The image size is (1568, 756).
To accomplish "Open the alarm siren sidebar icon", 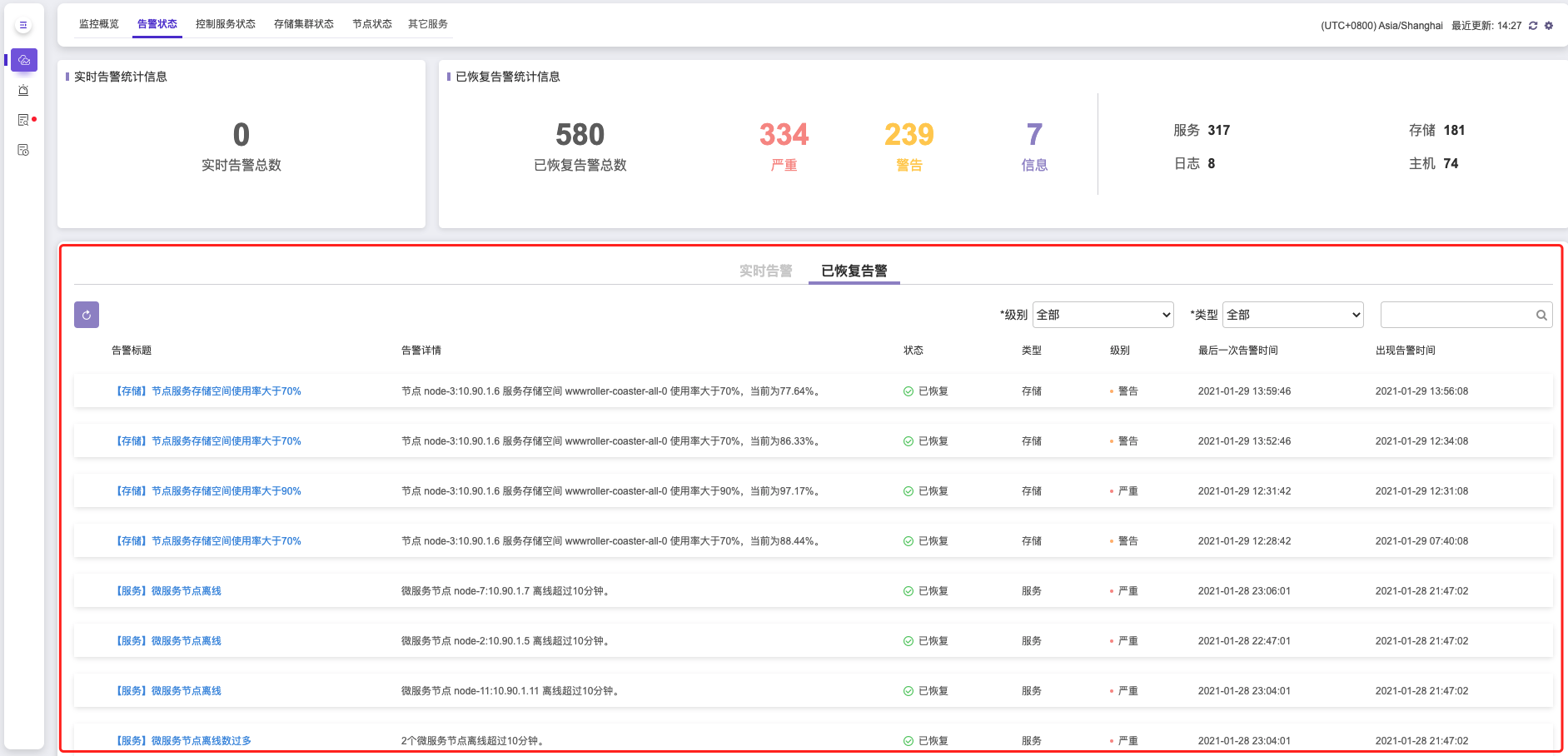I will coord(23,90).
